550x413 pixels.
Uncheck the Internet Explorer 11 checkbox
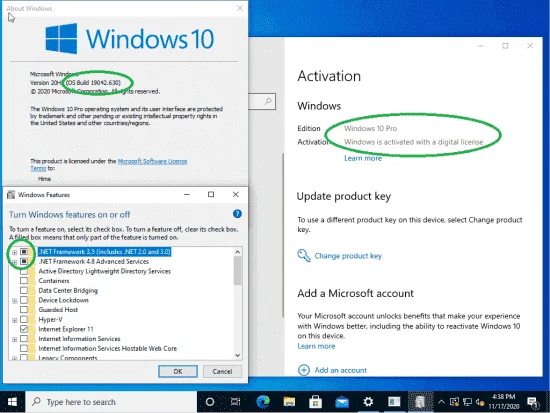(24, 329)
